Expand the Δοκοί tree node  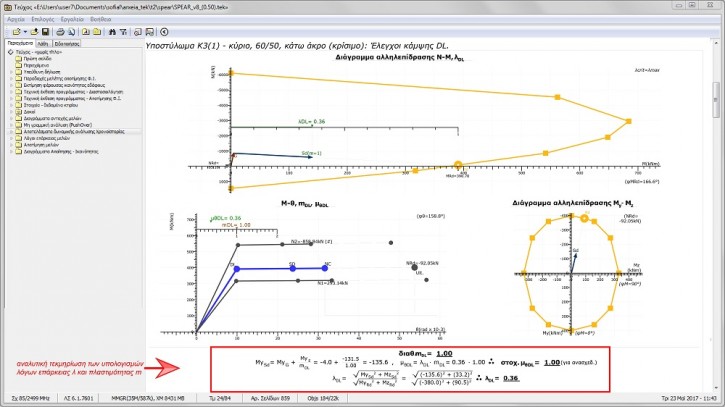point(12,112)
